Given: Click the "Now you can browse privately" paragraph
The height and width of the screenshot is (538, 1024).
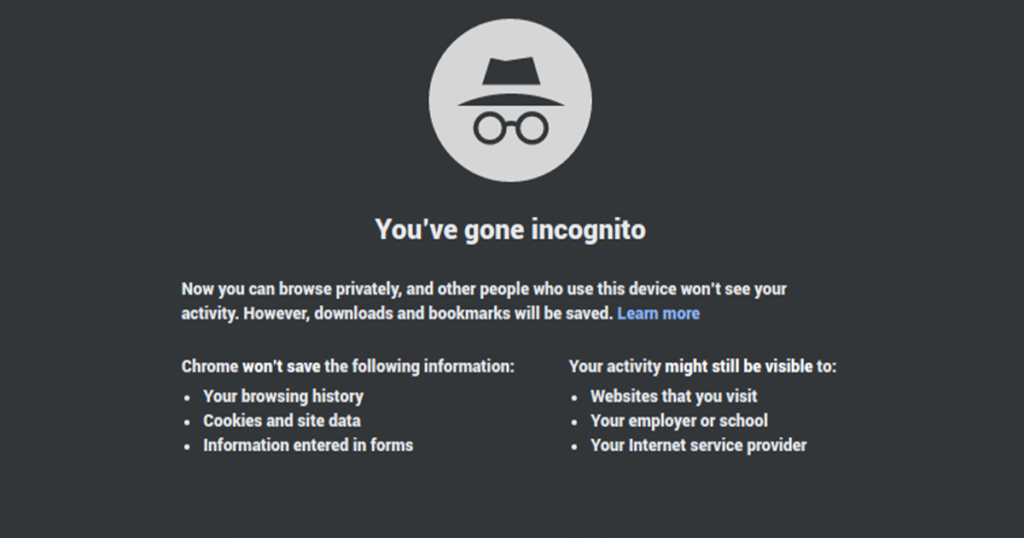Looking at the screenshot, I should [x=484, y=301].
